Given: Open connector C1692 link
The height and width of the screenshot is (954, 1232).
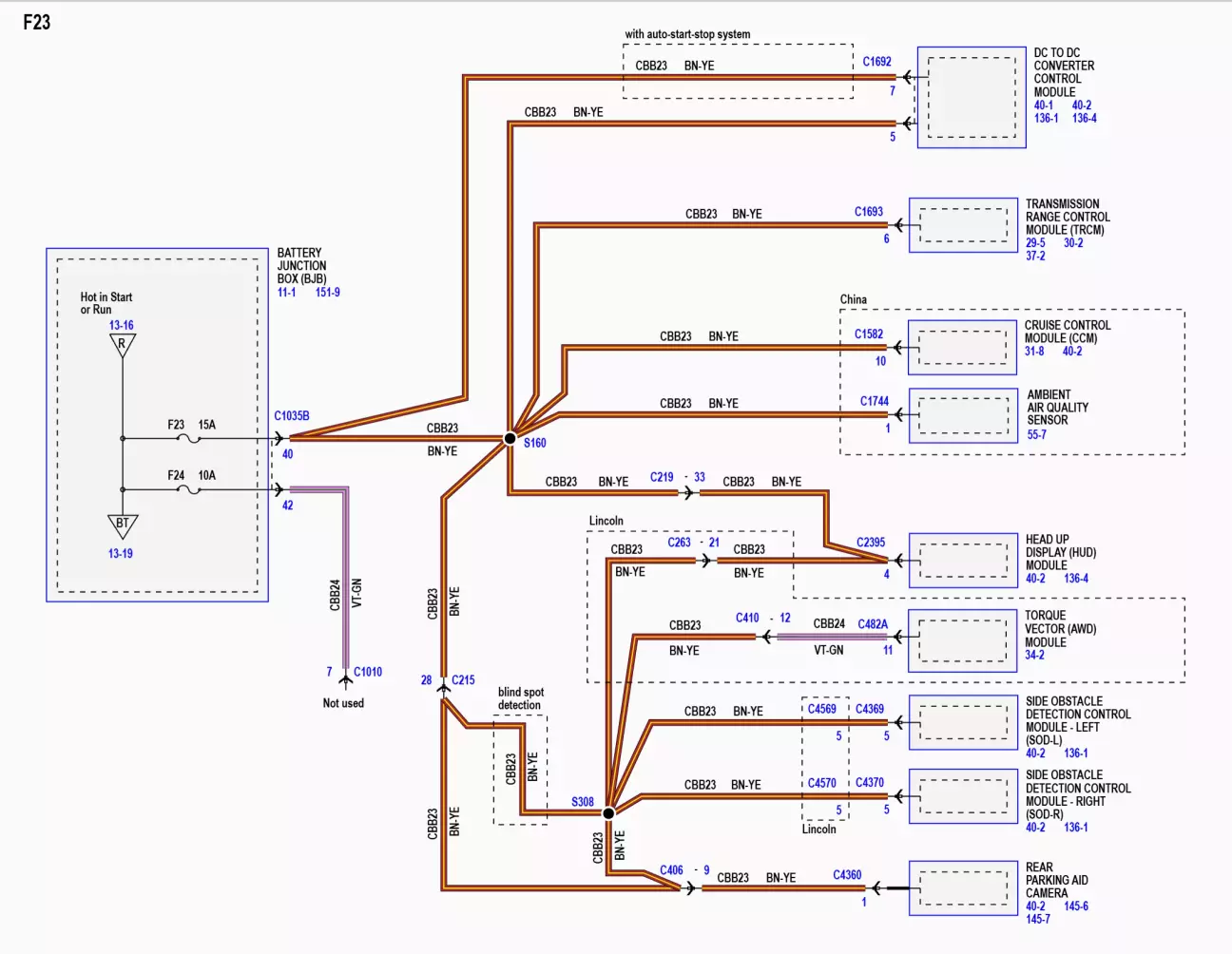Looking at the screenshot, I should coord(876,62).
